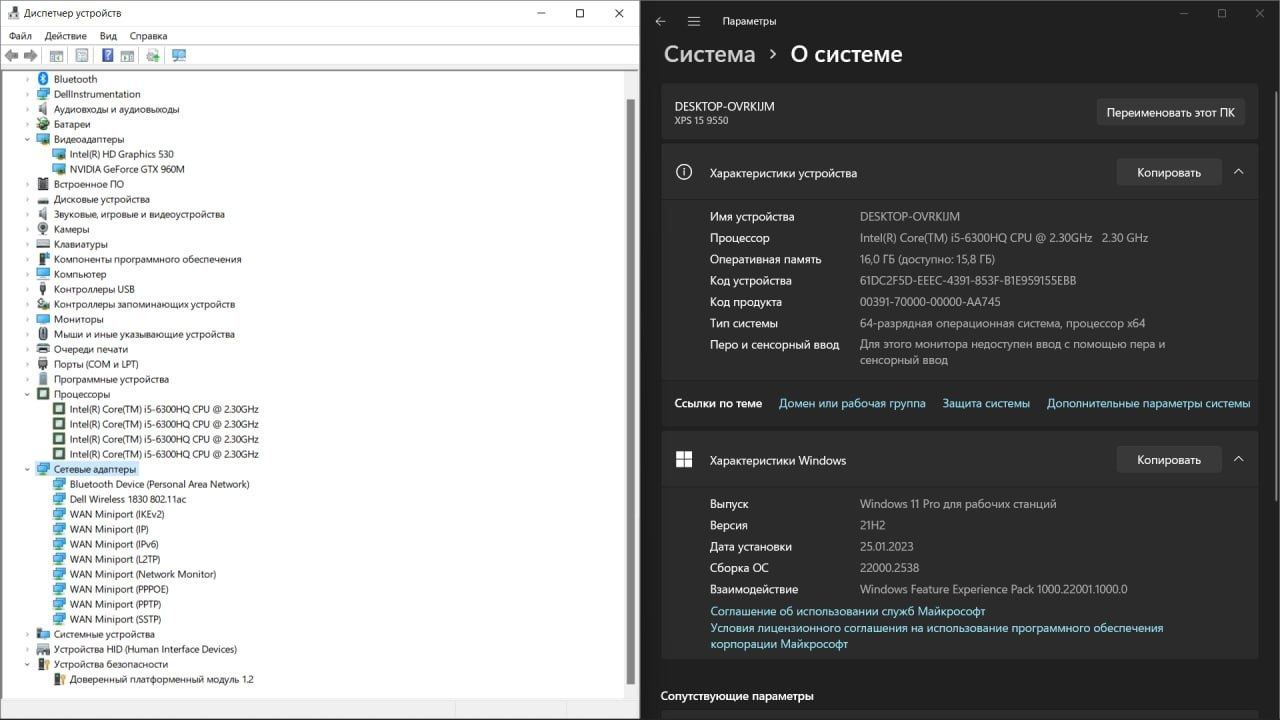Click the blue Help question mark icon

point(107,56)
